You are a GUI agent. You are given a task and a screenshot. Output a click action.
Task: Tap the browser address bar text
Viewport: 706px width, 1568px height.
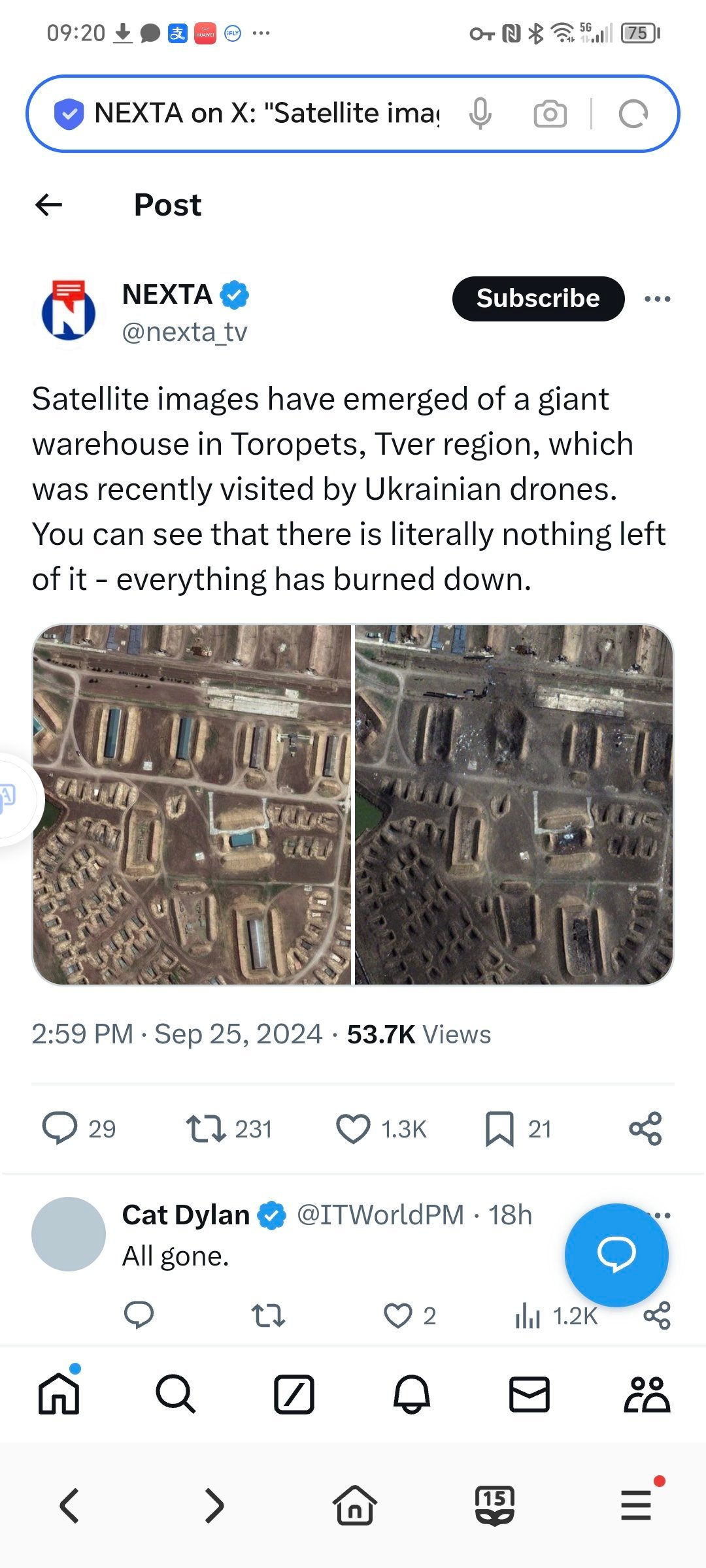tap(267, 114)
